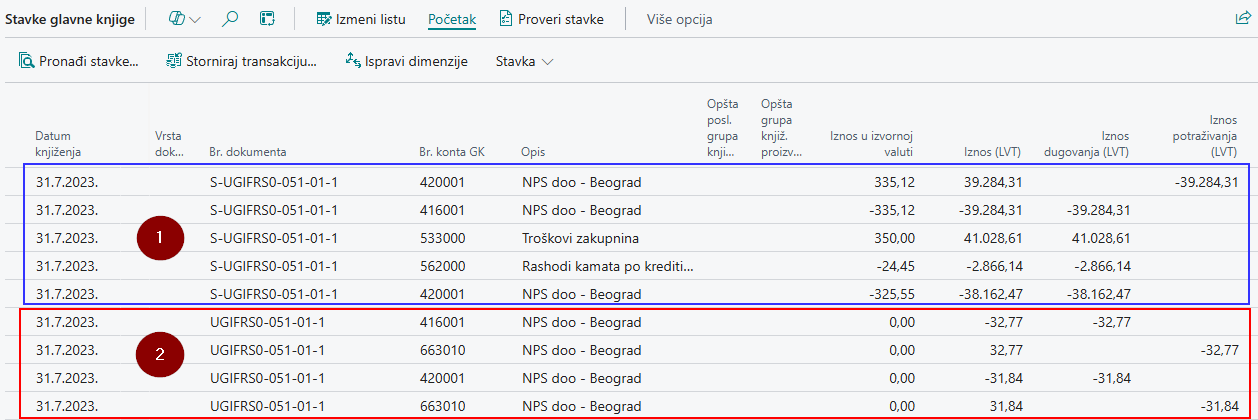
Task: Click the Iznos u izvornoj valuti column header
Action: click(872, 144)
